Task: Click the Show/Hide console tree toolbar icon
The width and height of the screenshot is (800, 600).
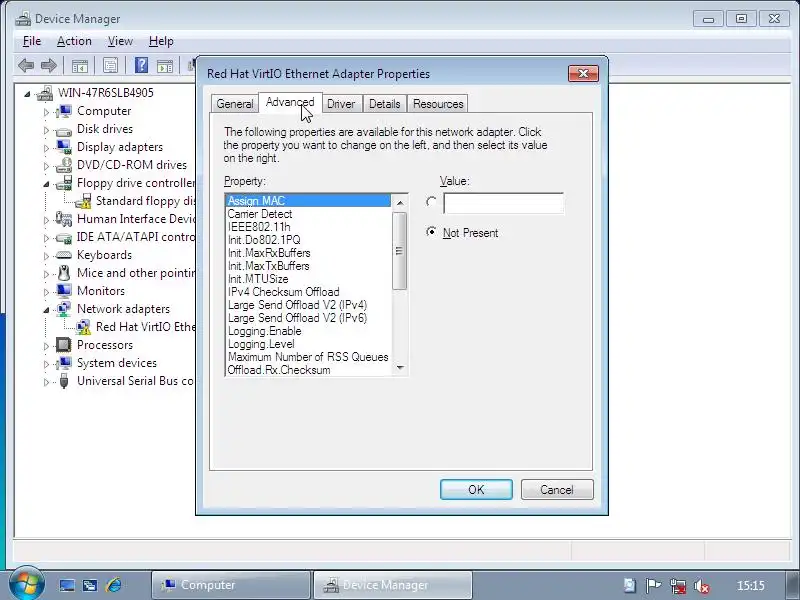Action: pos(80,65)
